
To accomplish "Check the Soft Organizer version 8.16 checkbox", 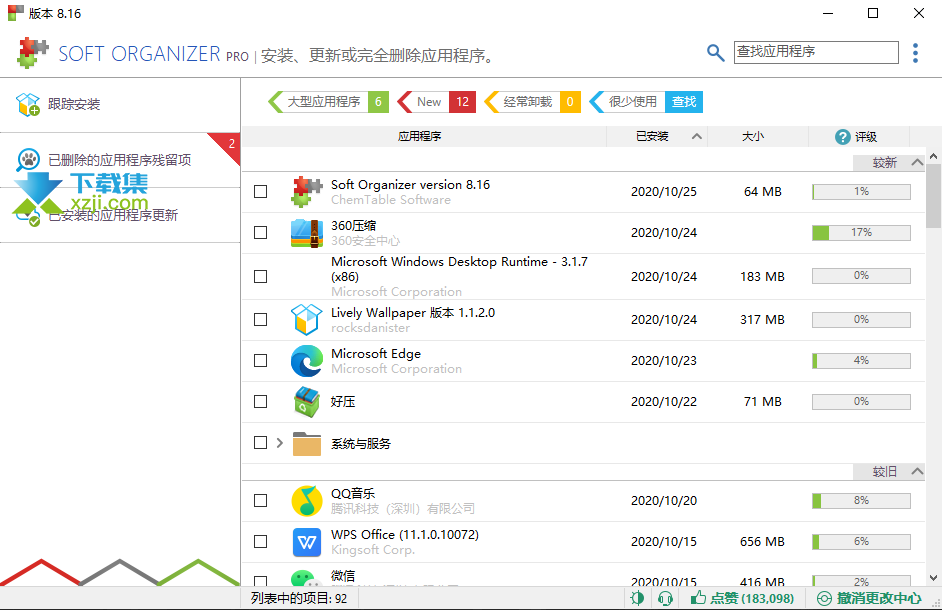I will click(261, 192).
